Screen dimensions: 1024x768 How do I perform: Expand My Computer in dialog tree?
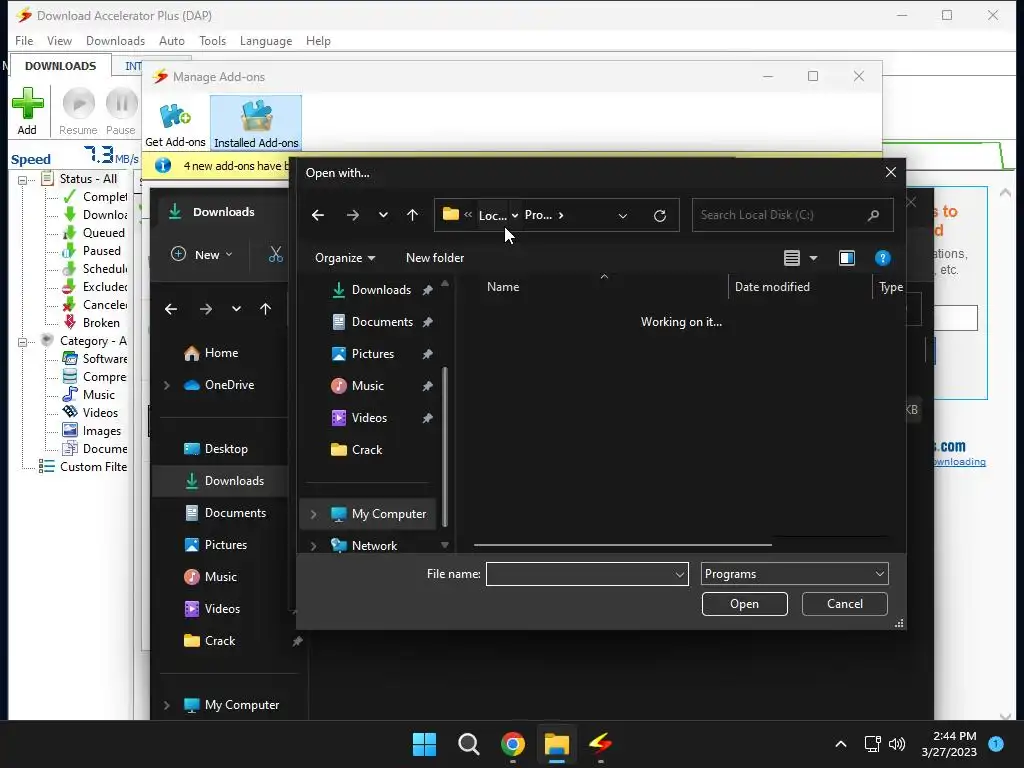[x=313, y=515]
